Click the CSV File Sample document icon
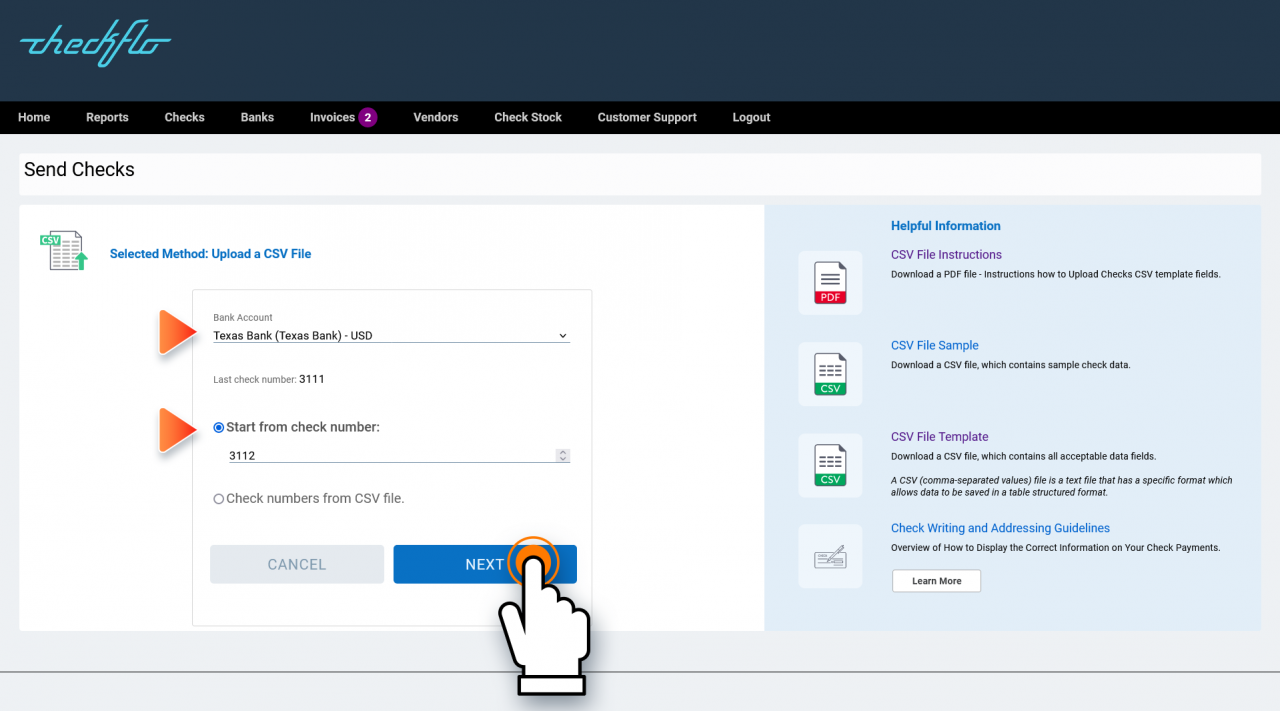Screen dimensions: 1280x711 tap(830, 373)
